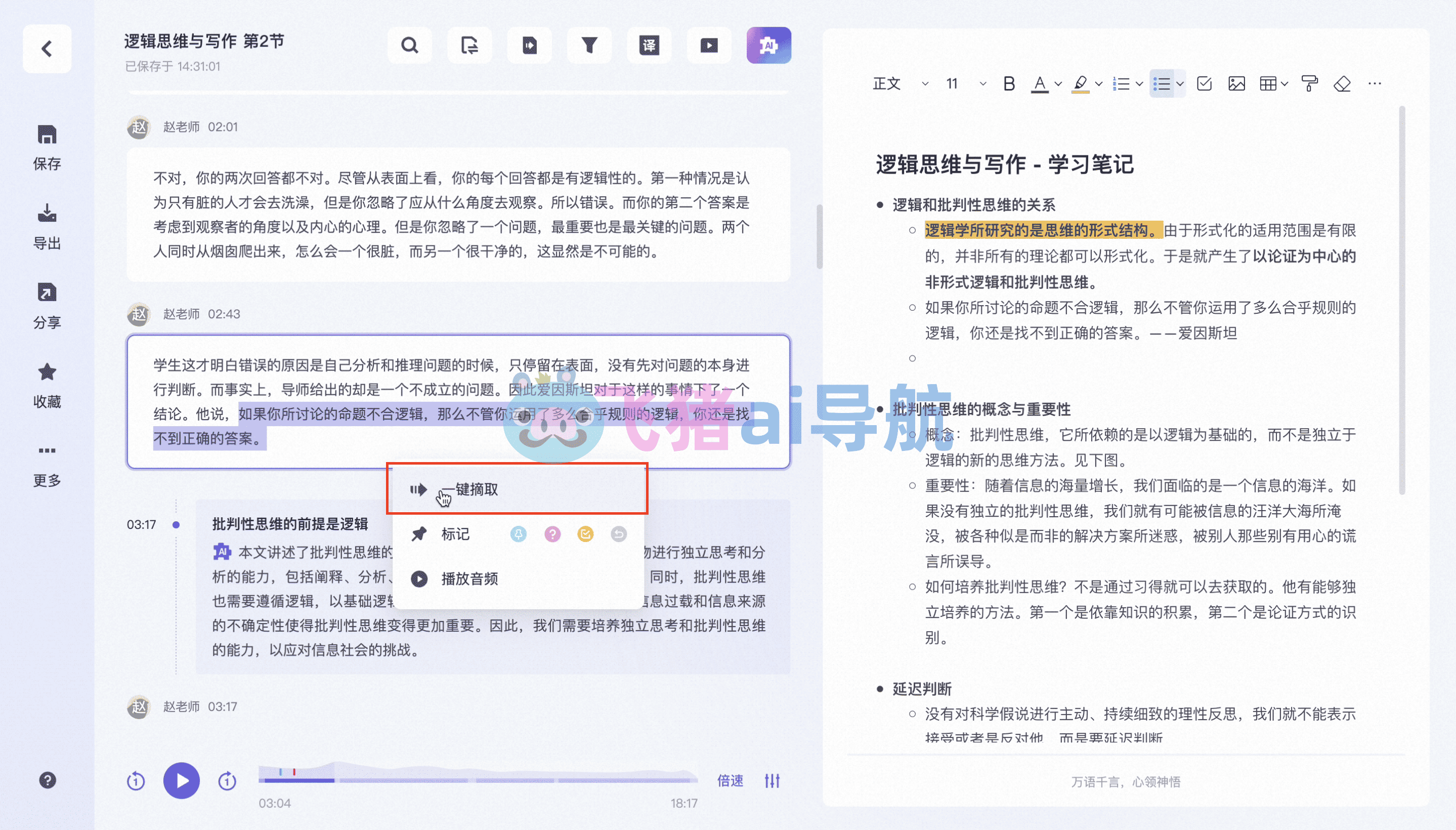Mark selection with the pink question icon
Screen dimensions: 1456x830
pyautogui.click(x=552, y=533)
